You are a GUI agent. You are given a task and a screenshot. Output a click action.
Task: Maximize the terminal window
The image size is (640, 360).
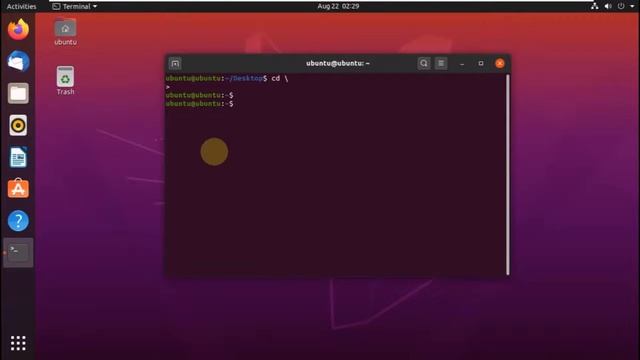tap(481, 63)
